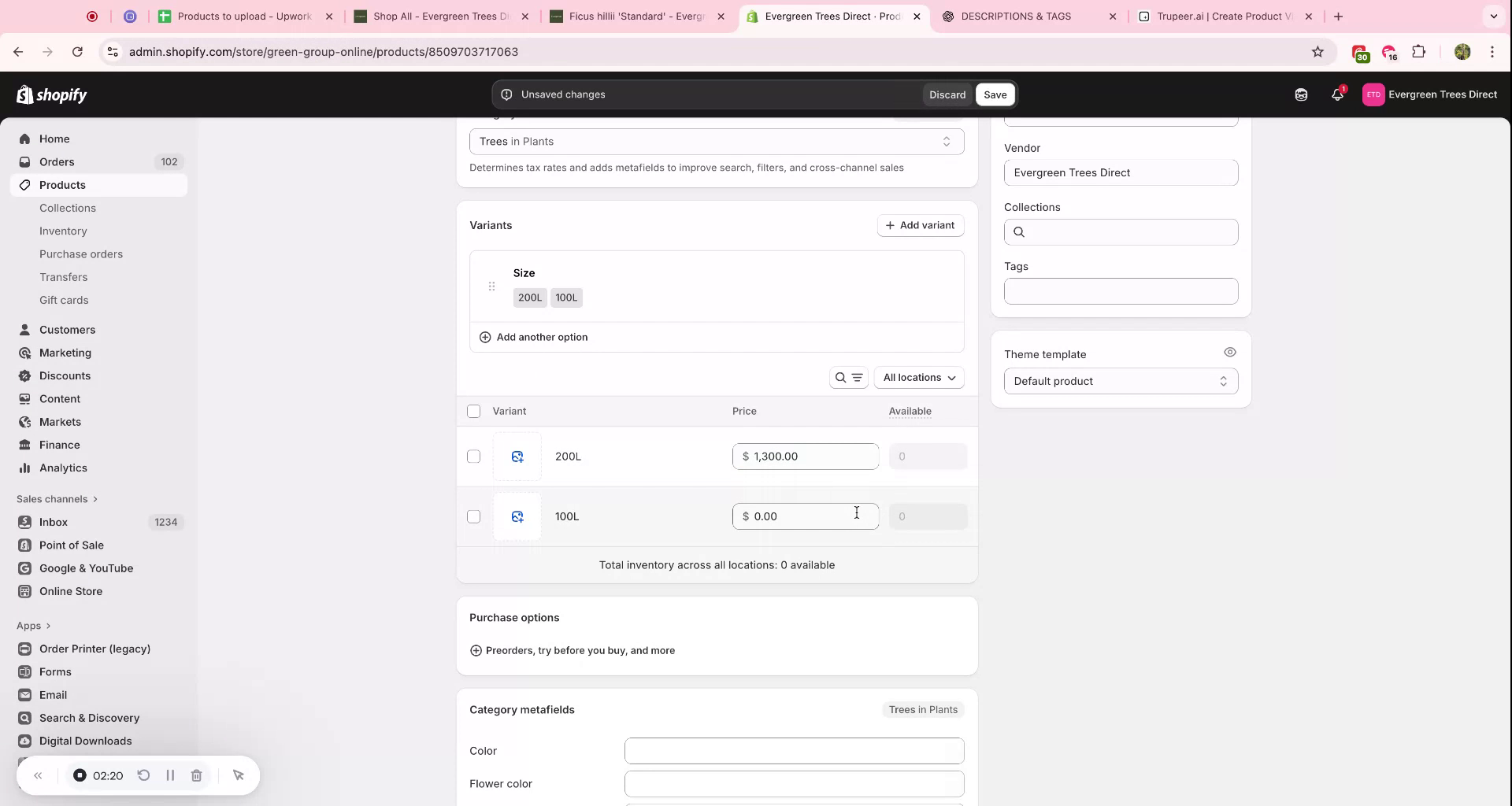The image size is (1512, 806).
Task: Select all variants via the header checkbox
Action: tap(473, 411)
